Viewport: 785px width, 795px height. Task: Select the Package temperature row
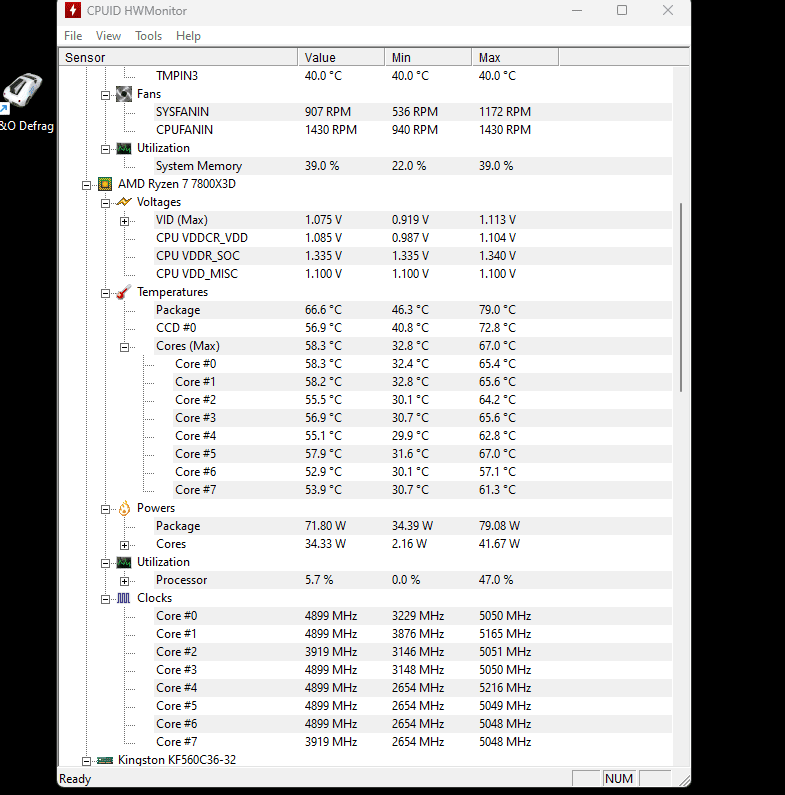coord(413,310)
